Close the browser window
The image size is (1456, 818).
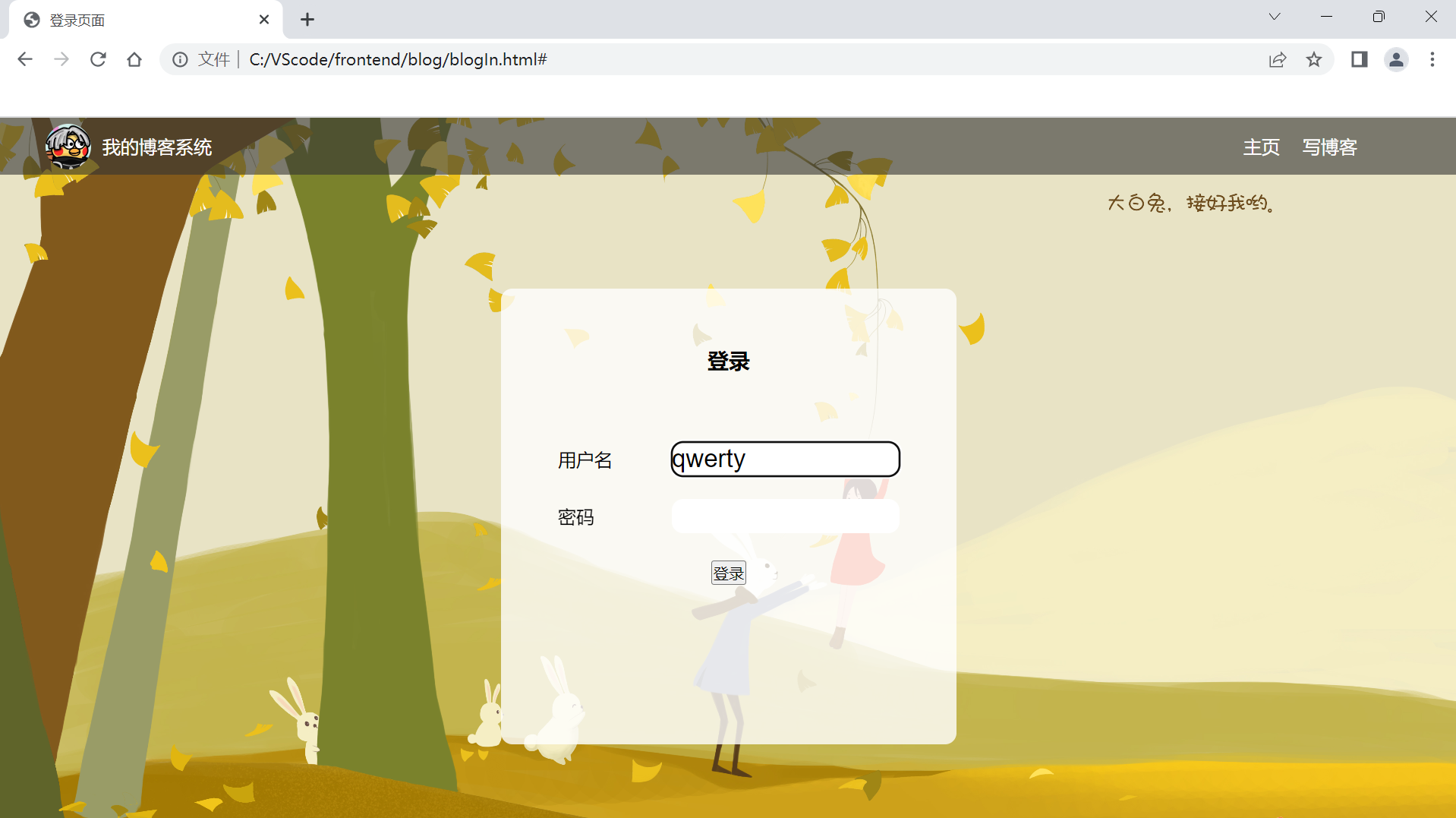[x=1431, y=17]
